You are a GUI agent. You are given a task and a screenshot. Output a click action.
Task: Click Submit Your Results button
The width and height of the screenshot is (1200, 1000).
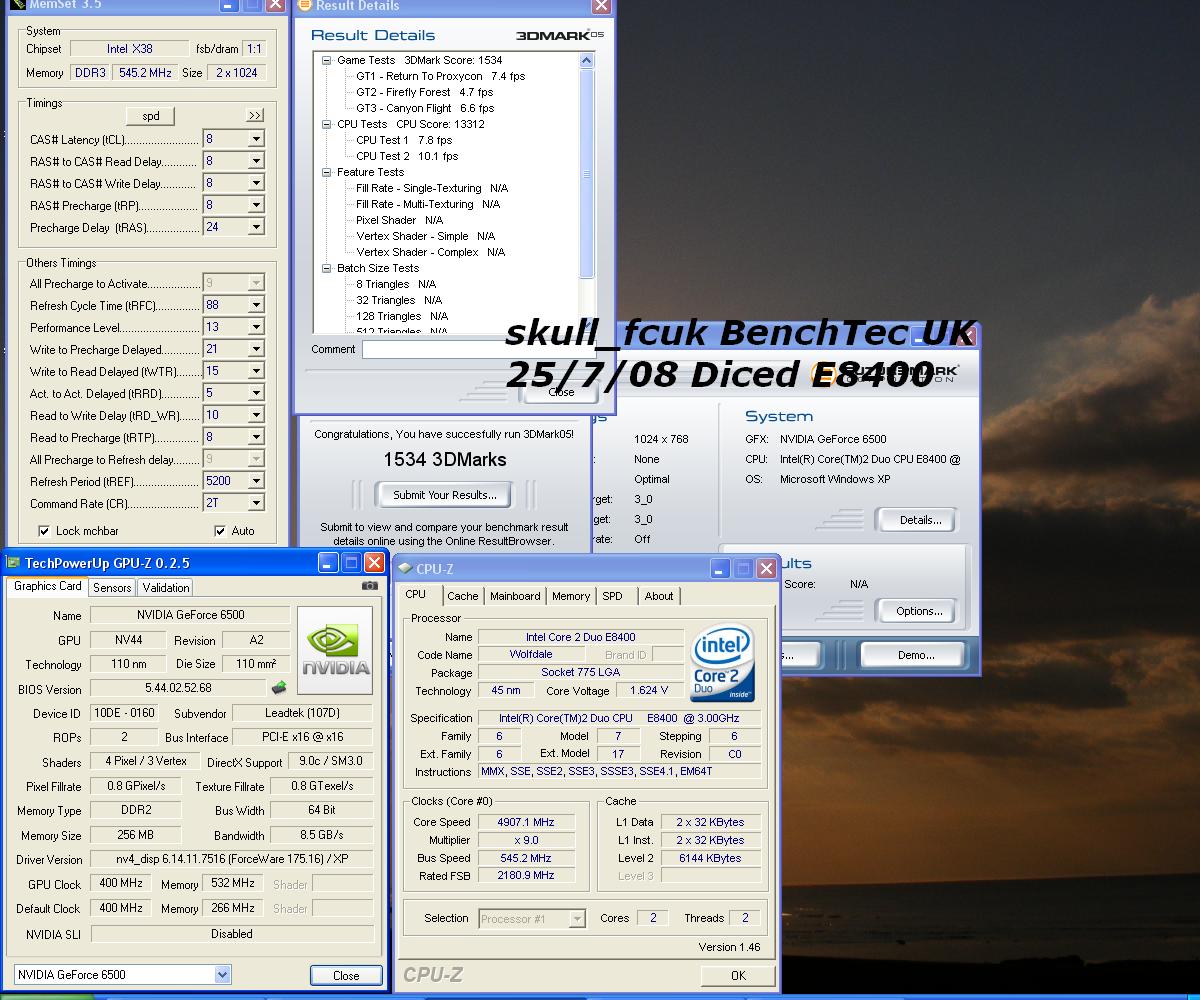tap(444, 495)
